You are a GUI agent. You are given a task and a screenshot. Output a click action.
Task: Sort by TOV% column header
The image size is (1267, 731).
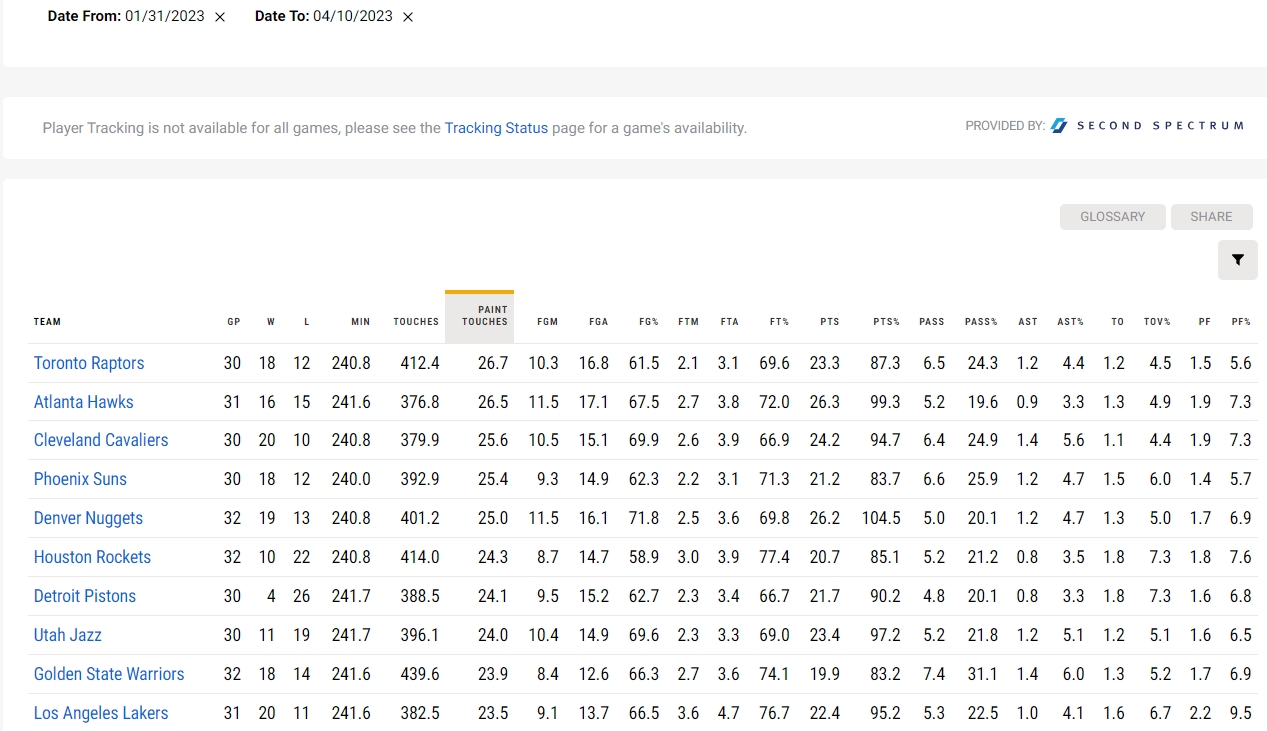pos(1157,322)
